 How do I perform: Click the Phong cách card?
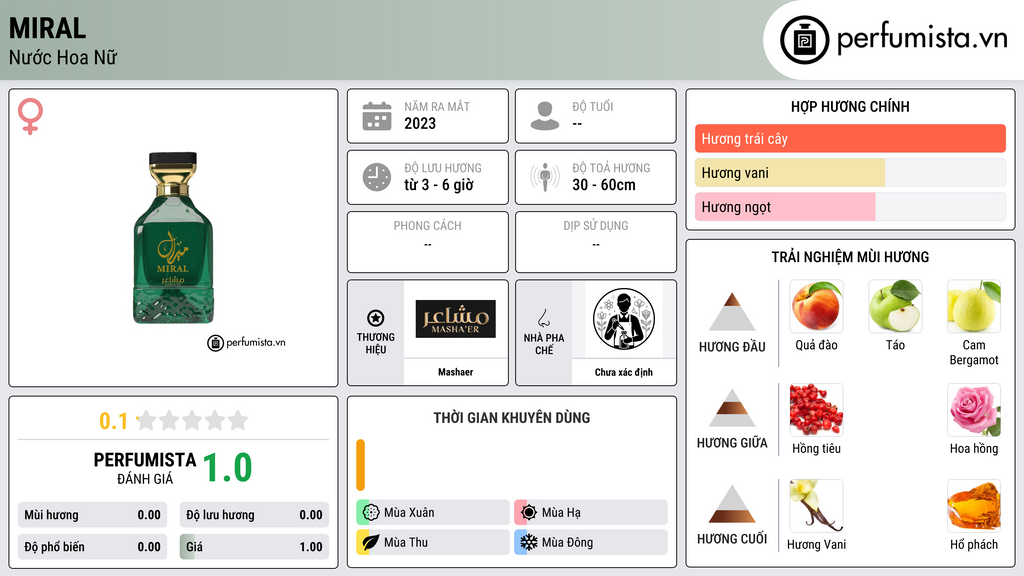coord(428,242)
